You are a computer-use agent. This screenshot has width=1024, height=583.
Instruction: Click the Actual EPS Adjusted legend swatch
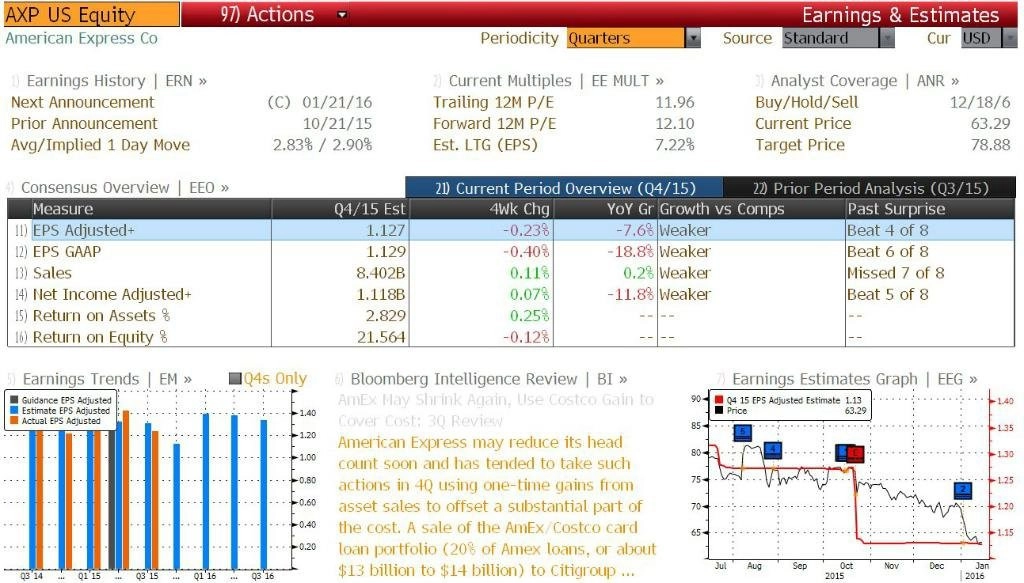14,420
